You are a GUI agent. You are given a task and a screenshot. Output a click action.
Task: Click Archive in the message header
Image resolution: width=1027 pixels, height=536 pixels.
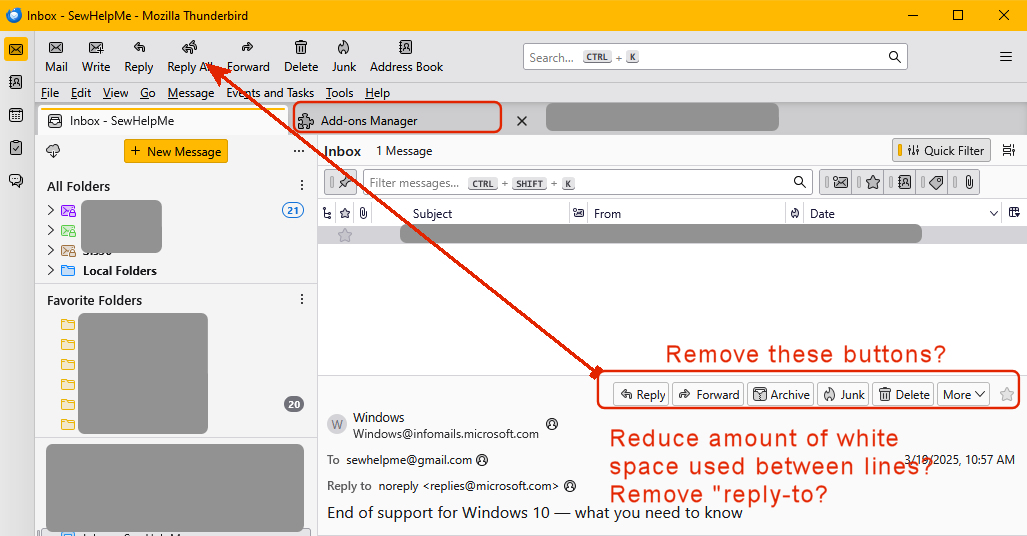[x=781, y=394]
